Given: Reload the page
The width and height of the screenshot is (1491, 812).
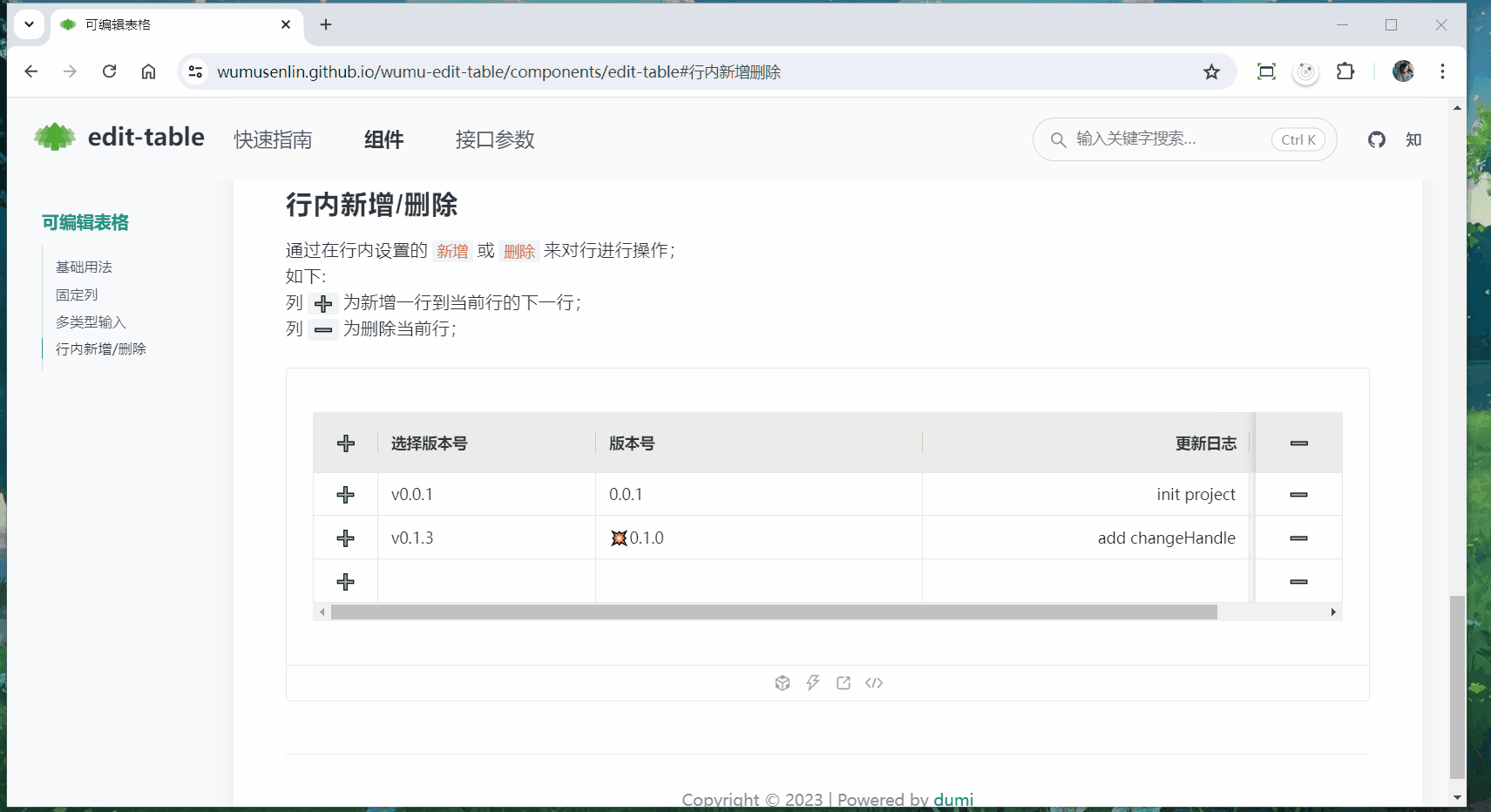Looking at the screenshot, I should pyautogui.click(x=109, y=71).
